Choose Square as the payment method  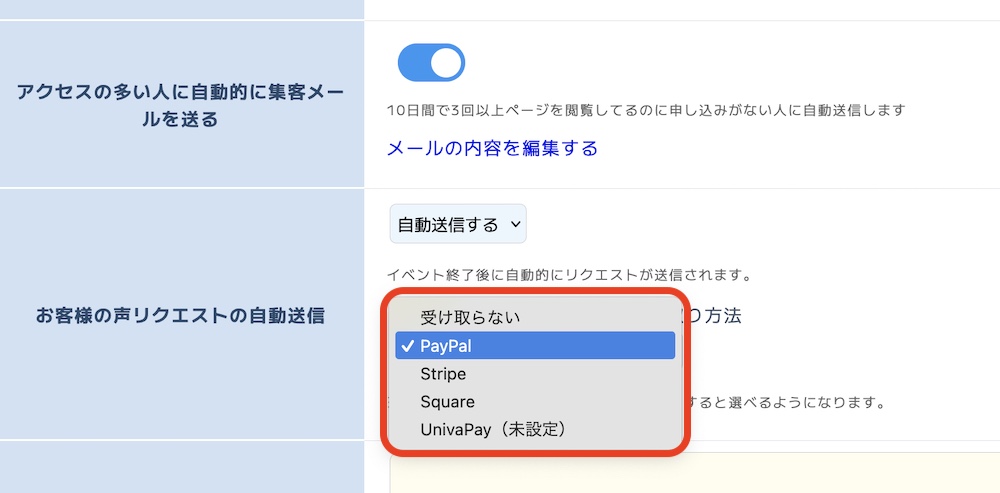click(x=447, y=402)
